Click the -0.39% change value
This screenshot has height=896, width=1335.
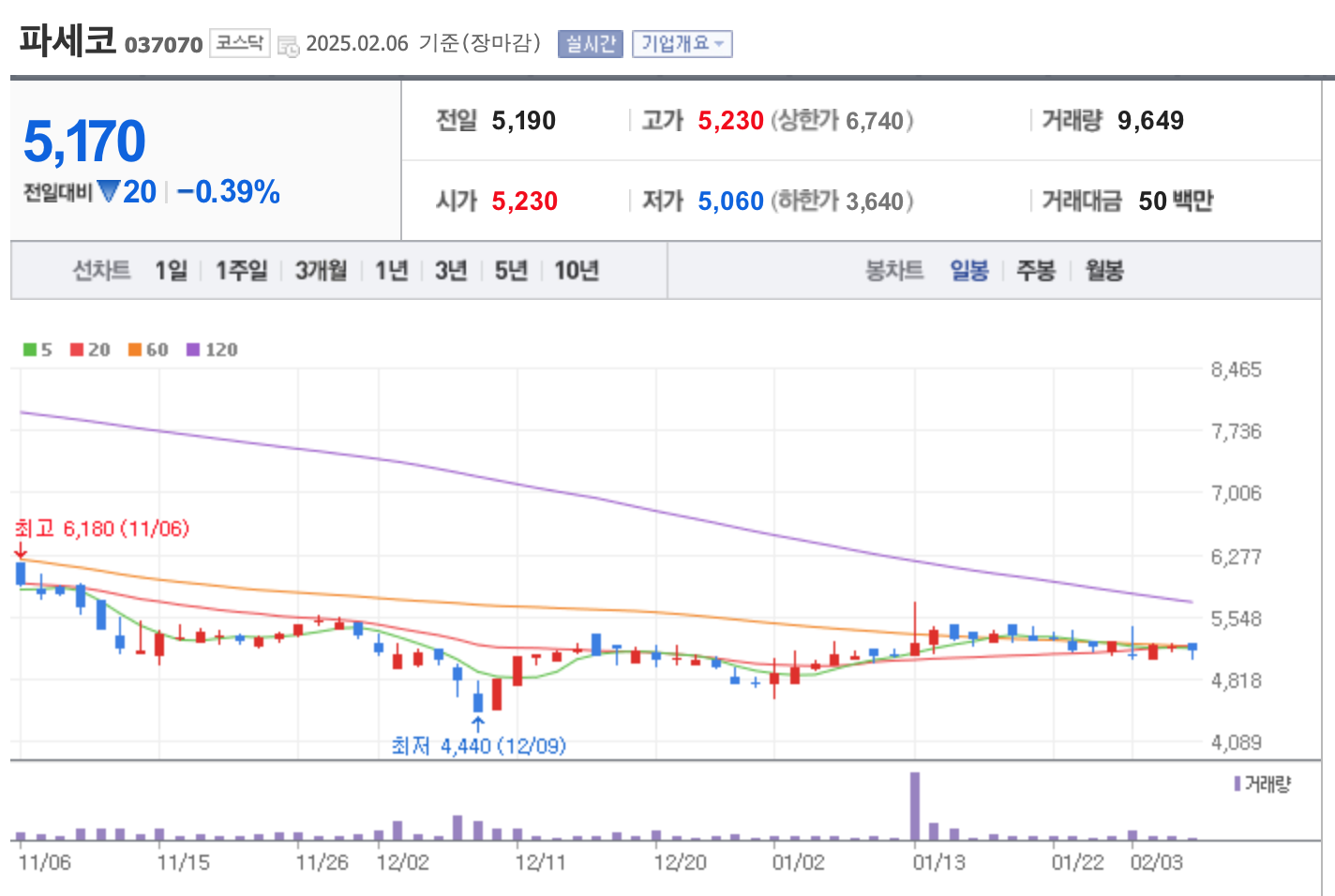(x=229, y=192)
